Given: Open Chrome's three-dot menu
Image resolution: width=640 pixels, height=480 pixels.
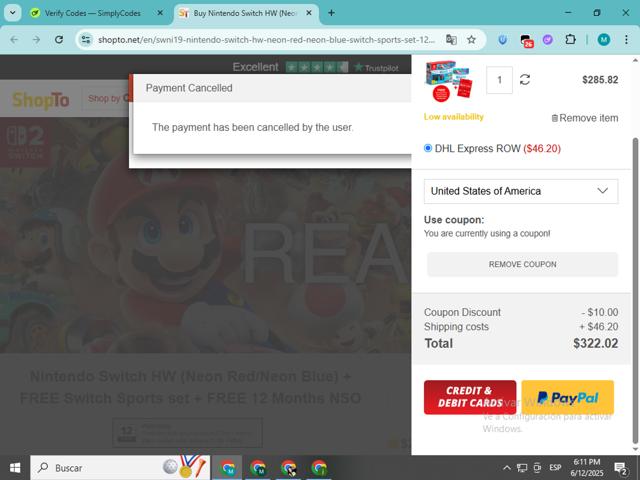Looking at the screenshot, I should 626,40.
